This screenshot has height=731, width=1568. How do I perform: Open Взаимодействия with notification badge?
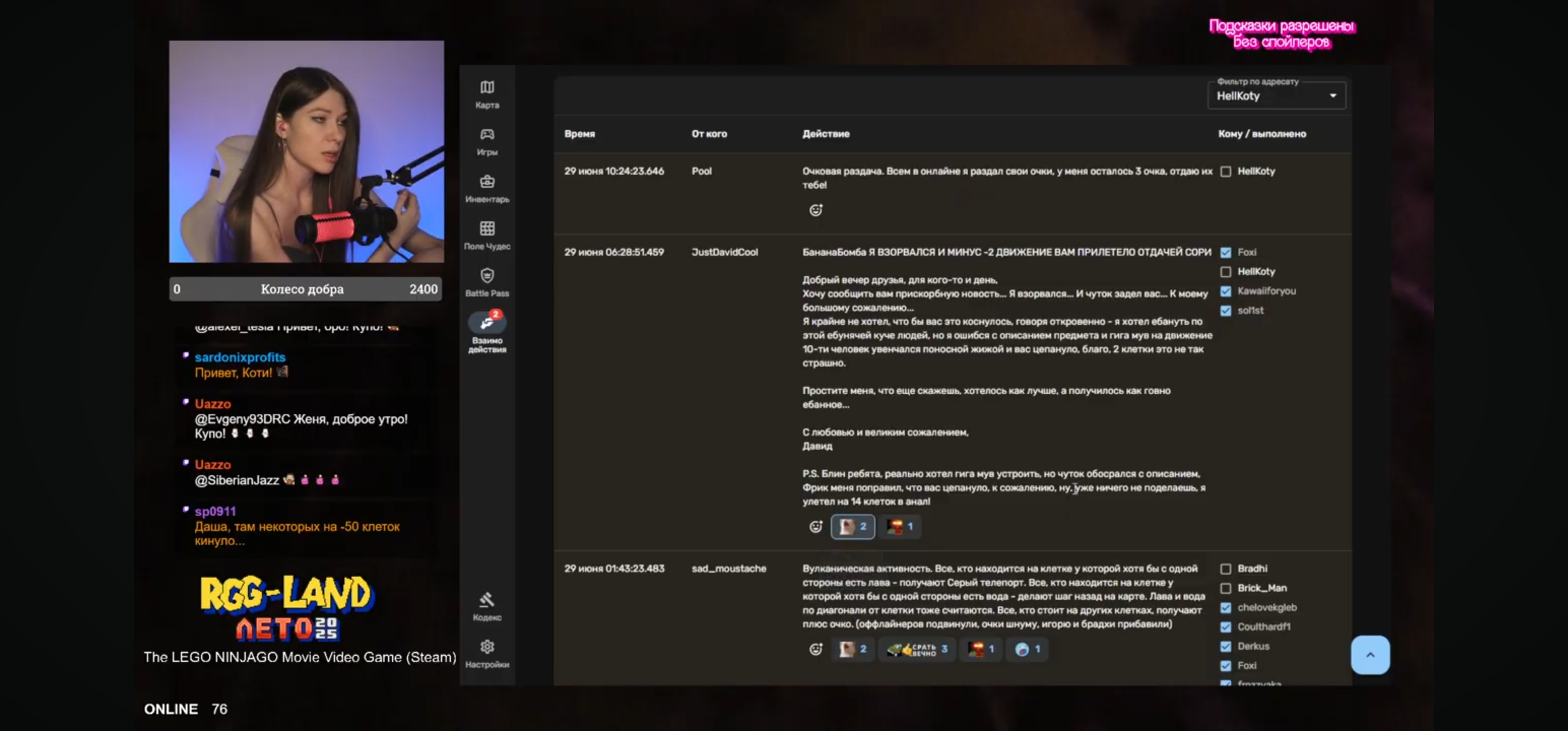click(x=487, y=331)
